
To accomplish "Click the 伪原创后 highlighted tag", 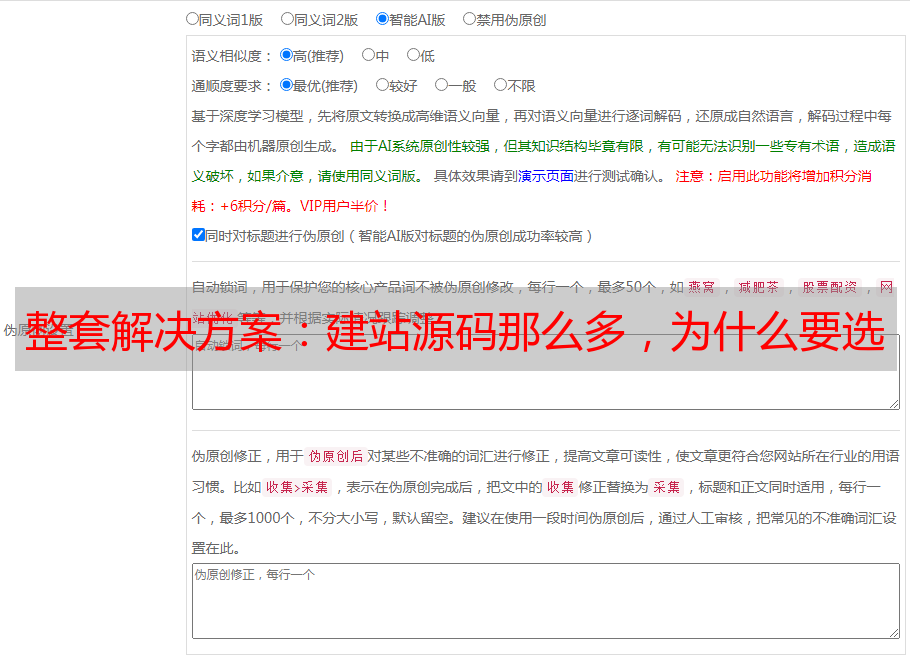I will (336, 456).
